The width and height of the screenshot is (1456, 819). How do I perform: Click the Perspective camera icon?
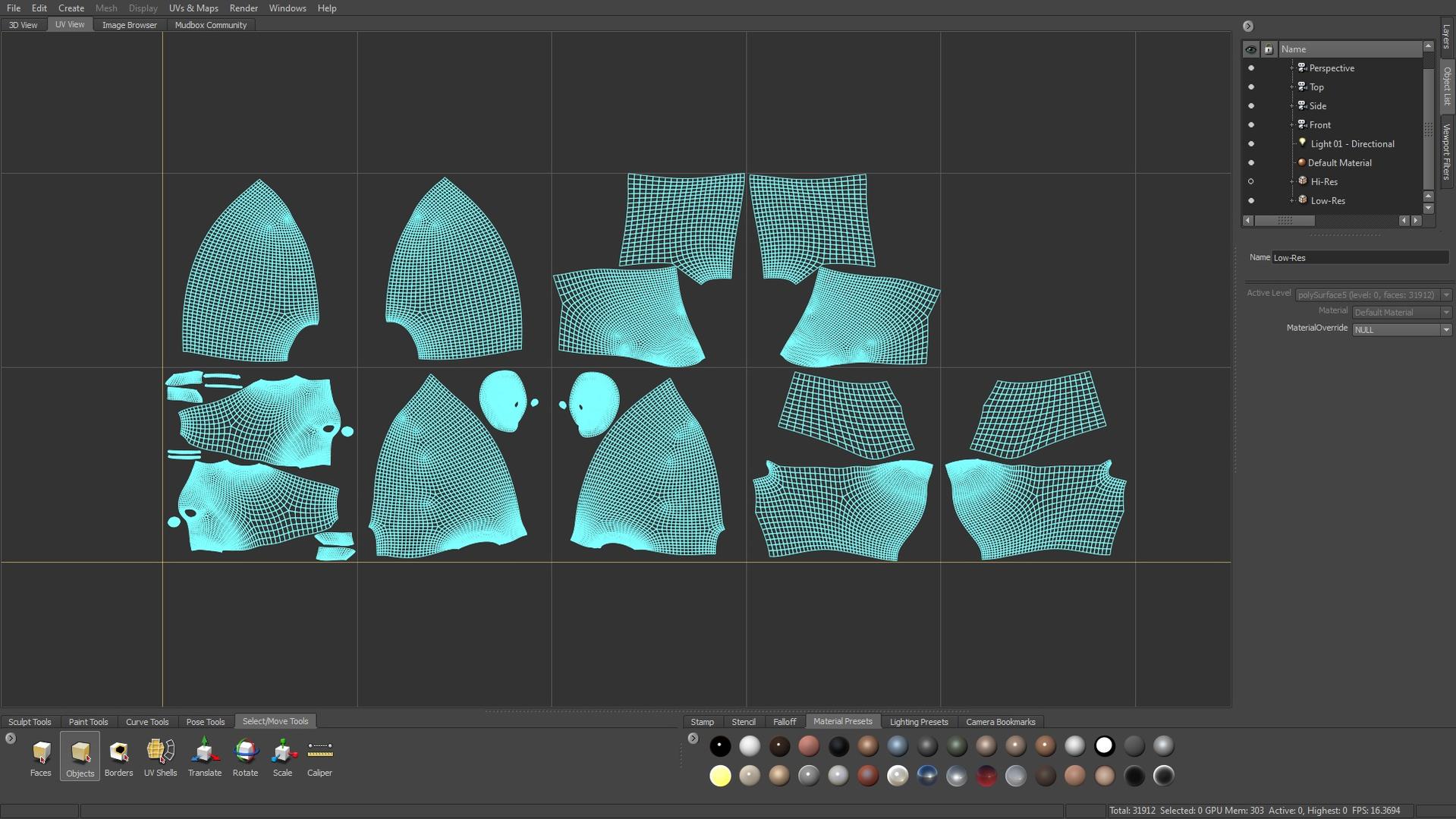(1301, 68)
